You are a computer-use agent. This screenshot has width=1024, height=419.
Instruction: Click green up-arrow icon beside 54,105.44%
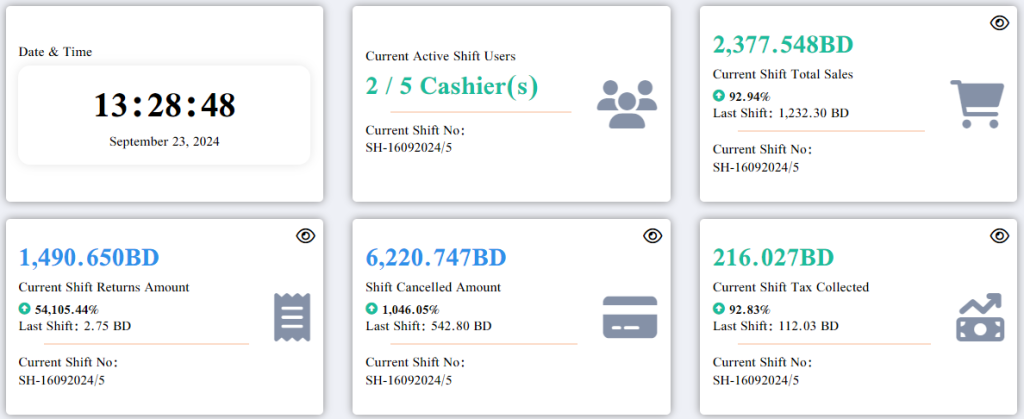pos(25,310)
